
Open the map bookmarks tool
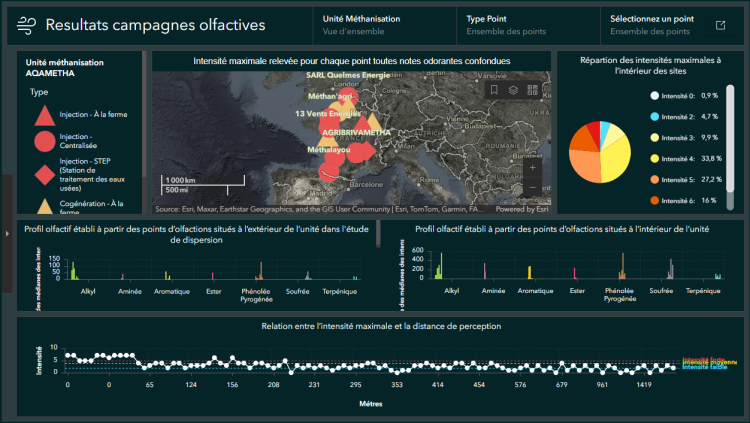pos(494,90)
